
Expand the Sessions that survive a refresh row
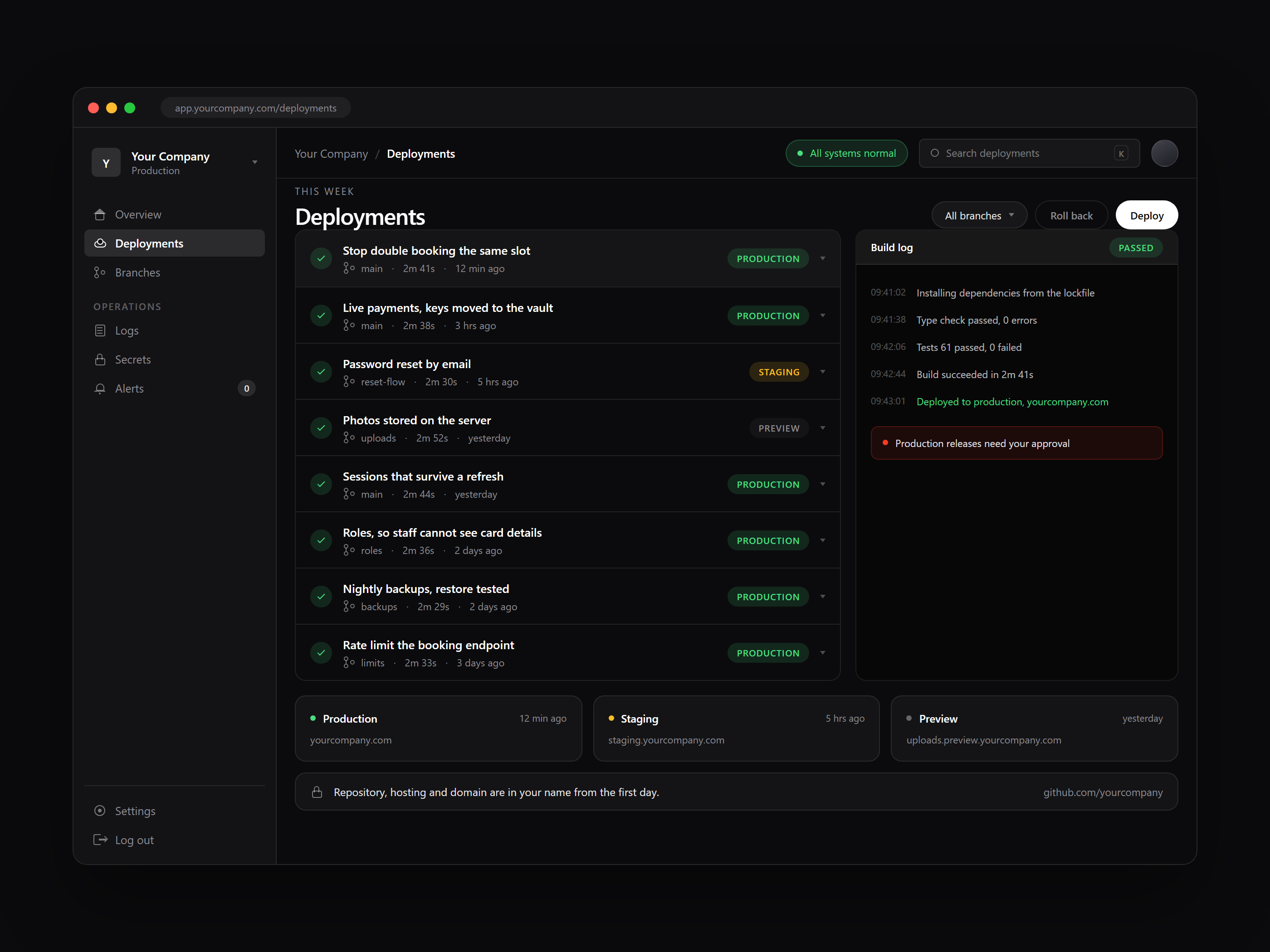(823, 484)
